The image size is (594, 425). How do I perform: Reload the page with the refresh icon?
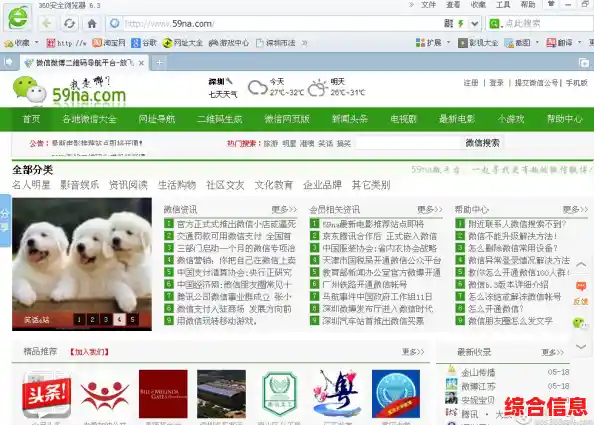pyautogui.click(x=69, y=23)
